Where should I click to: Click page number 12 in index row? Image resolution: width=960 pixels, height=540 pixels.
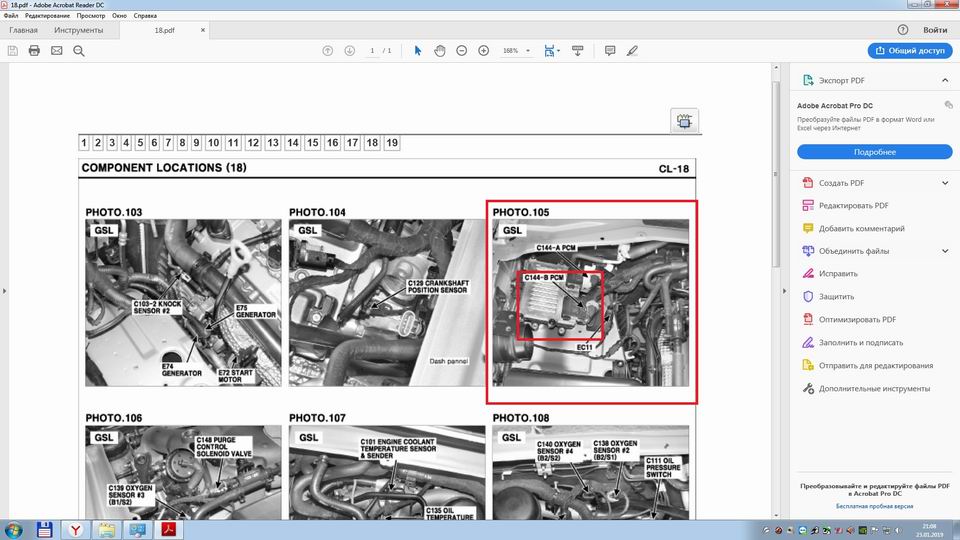tap(253, 143)
